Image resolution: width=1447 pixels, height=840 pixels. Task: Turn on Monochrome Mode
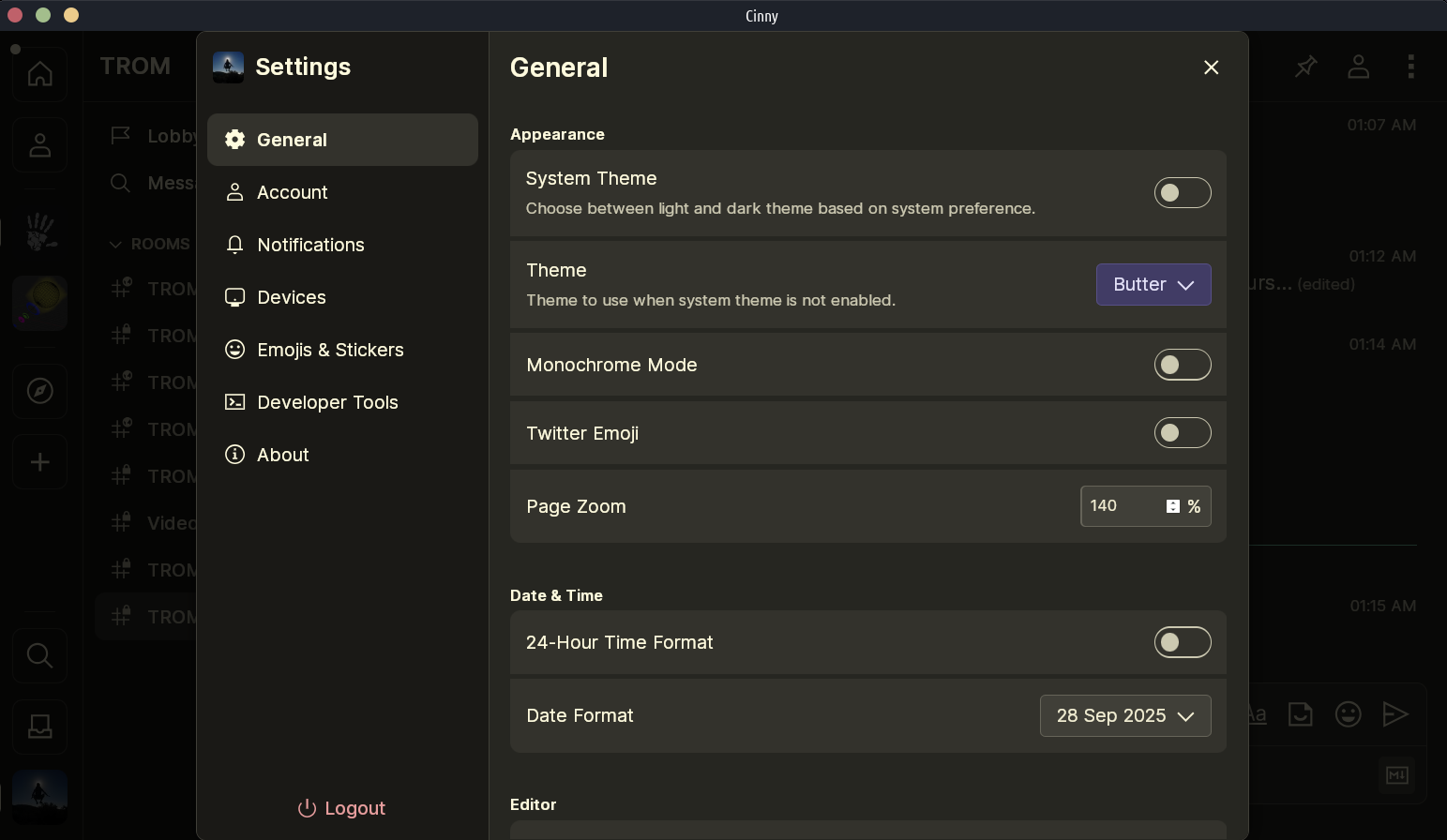[1182, 365]
